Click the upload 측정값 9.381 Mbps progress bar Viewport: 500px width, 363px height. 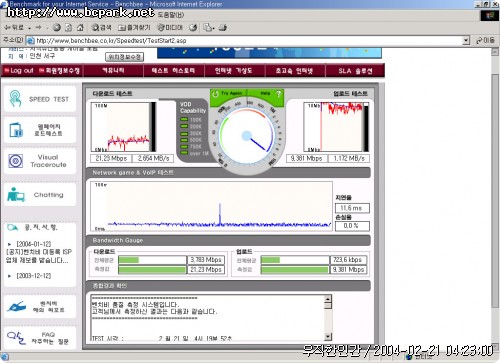295,270
